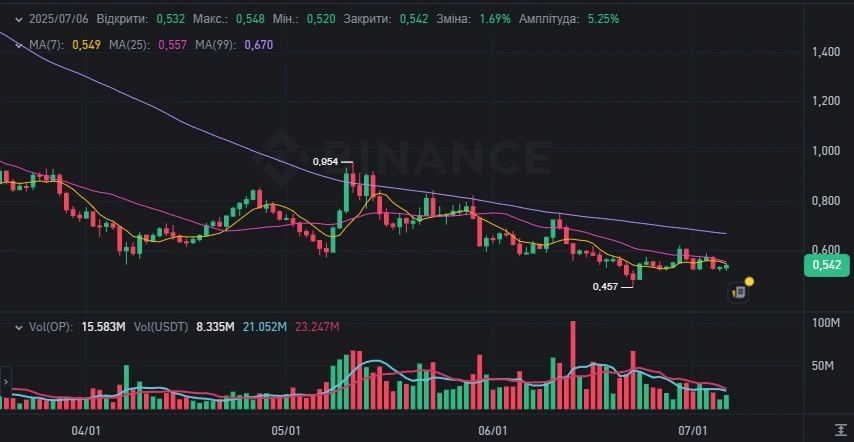The height and width of the screenshot is (442, 854).
Task: Expand the left side panel arrow
Action: tap(5, 381)
